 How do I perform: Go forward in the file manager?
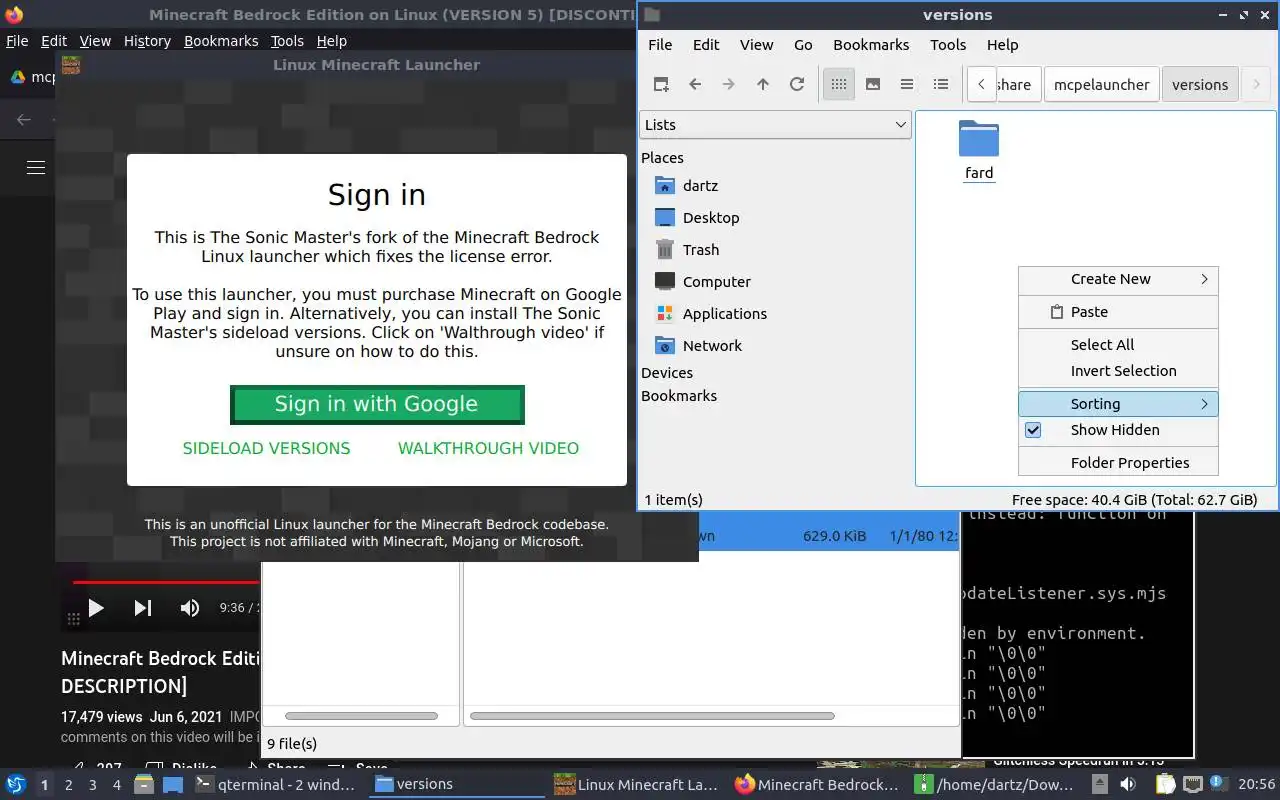(729, 84)
